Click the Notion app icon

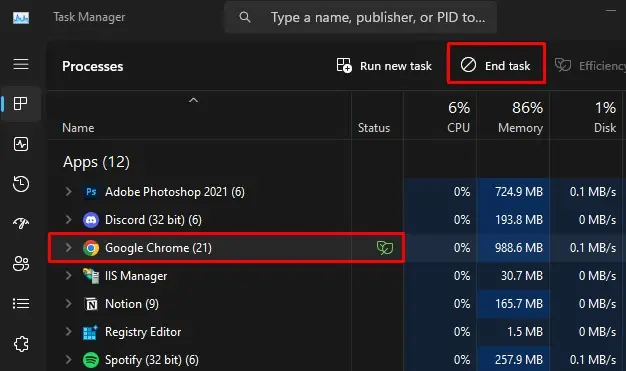(x=91, y=304)
